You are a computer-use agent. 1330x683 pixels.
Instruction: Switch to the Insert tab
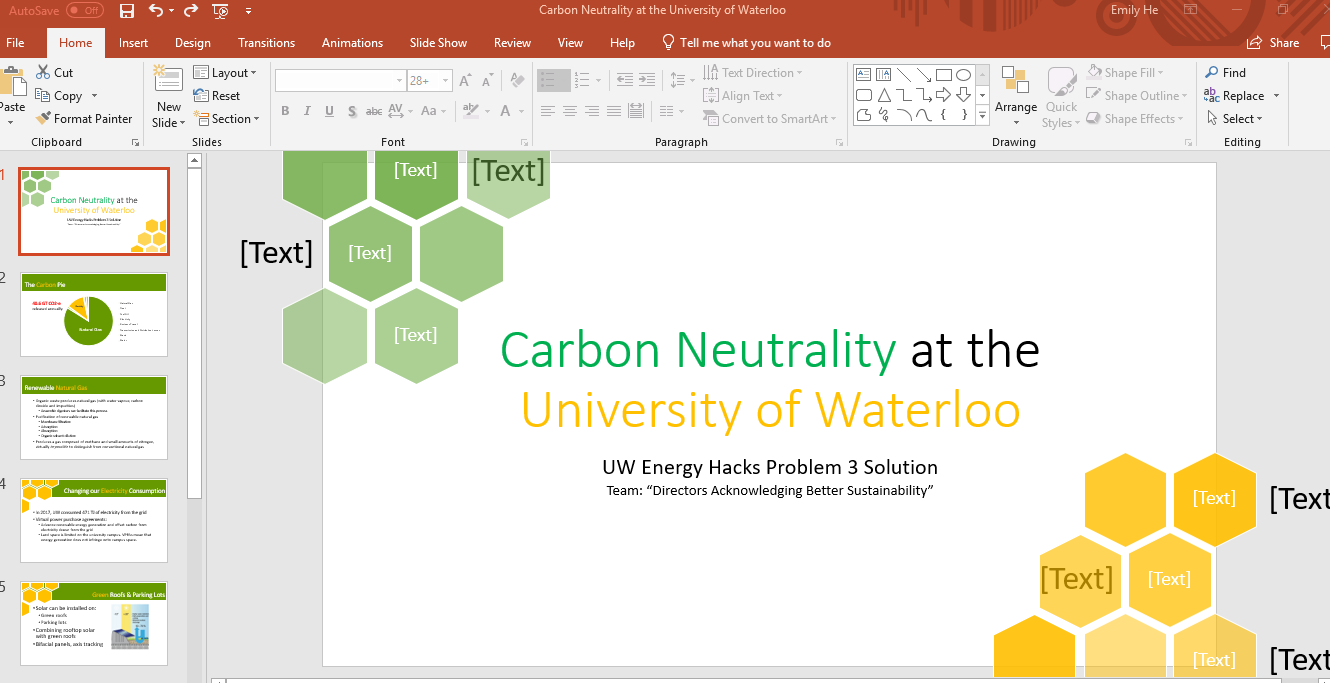pyautogui.click(x=133, y=43)
